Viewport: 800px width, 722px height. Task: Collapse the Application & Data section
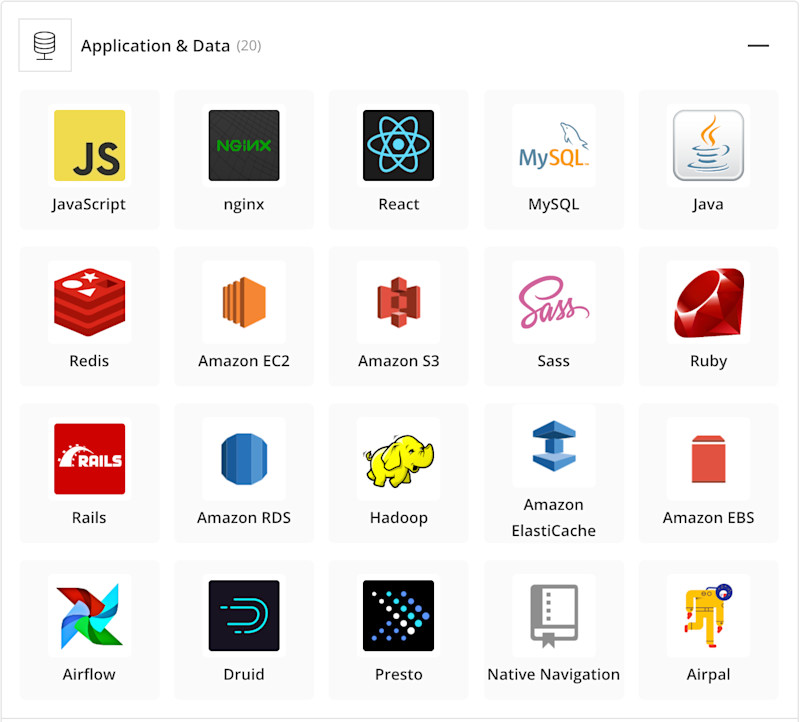point(758,45)
